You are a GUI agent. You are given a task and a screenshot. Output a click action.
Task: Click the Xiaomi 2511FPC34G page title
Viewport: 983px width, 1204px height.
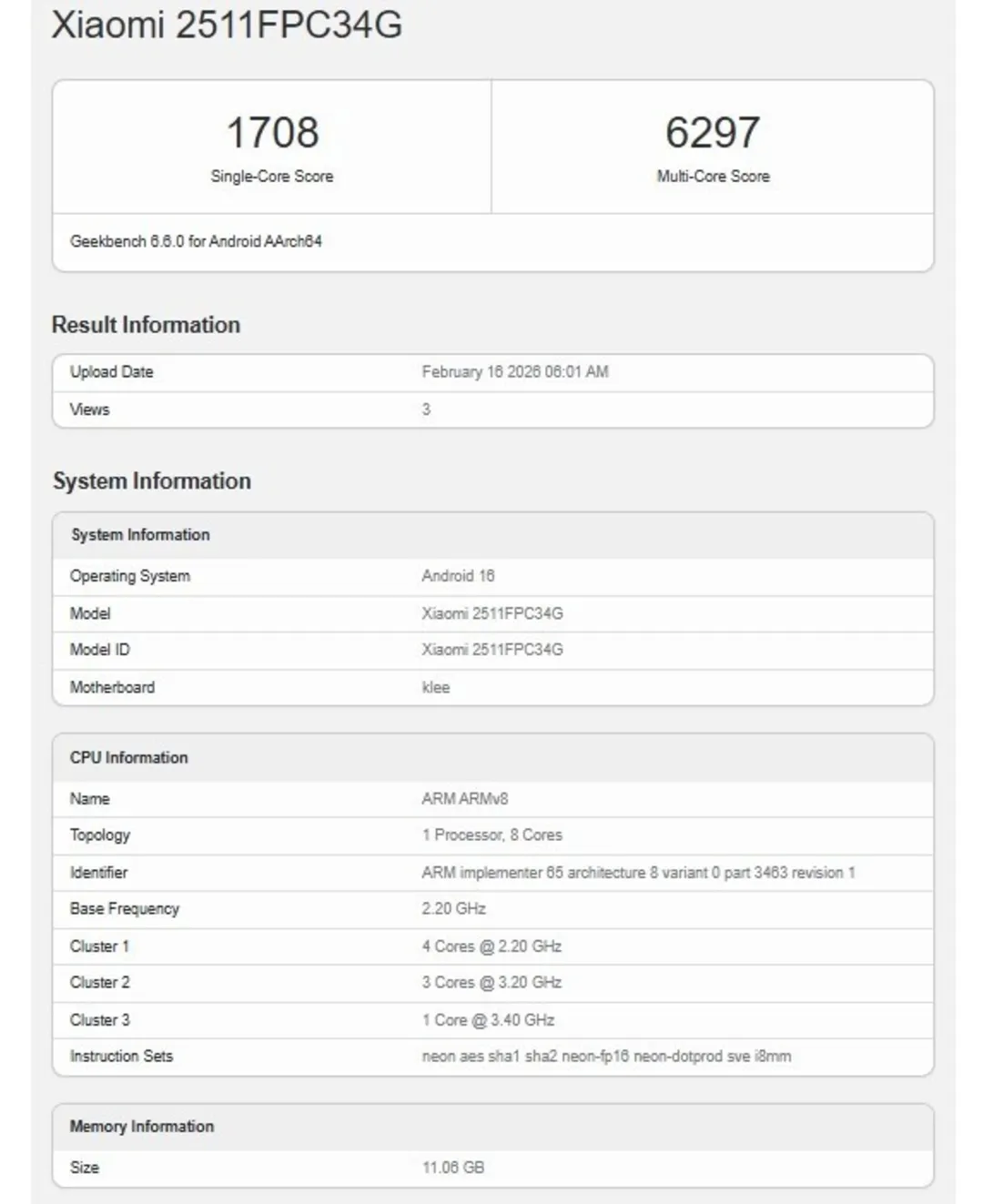point(227,25)
